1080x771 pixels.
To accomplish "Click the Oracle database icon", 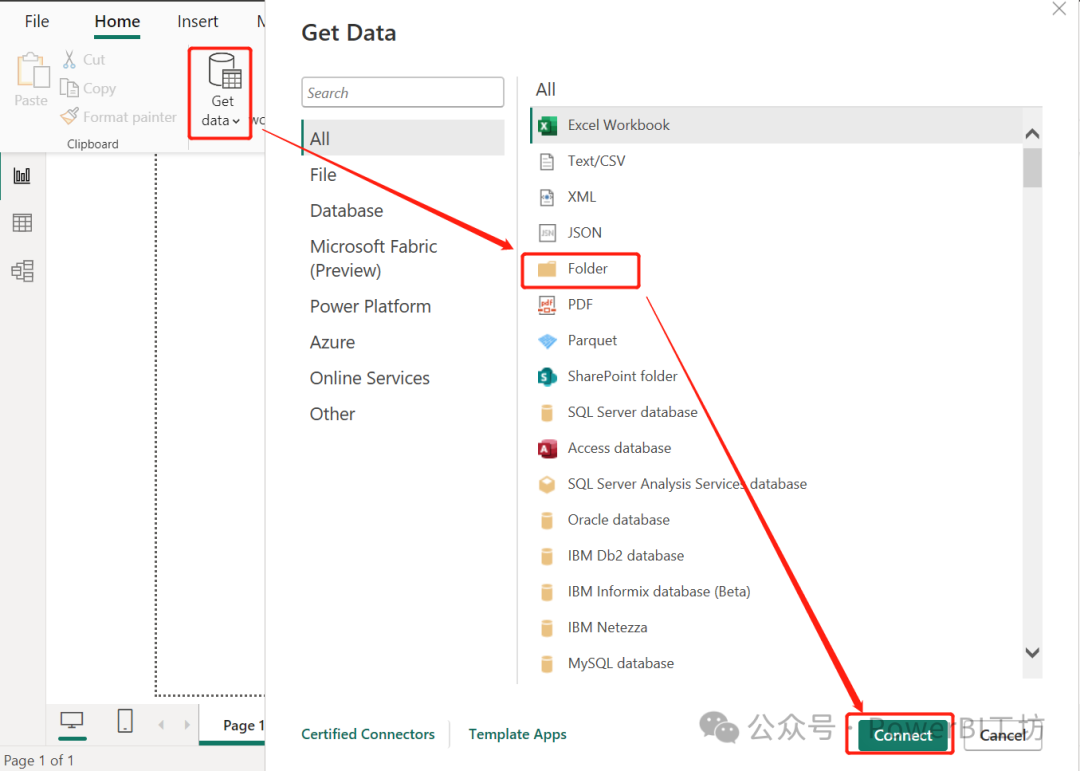I will [547, 520].
